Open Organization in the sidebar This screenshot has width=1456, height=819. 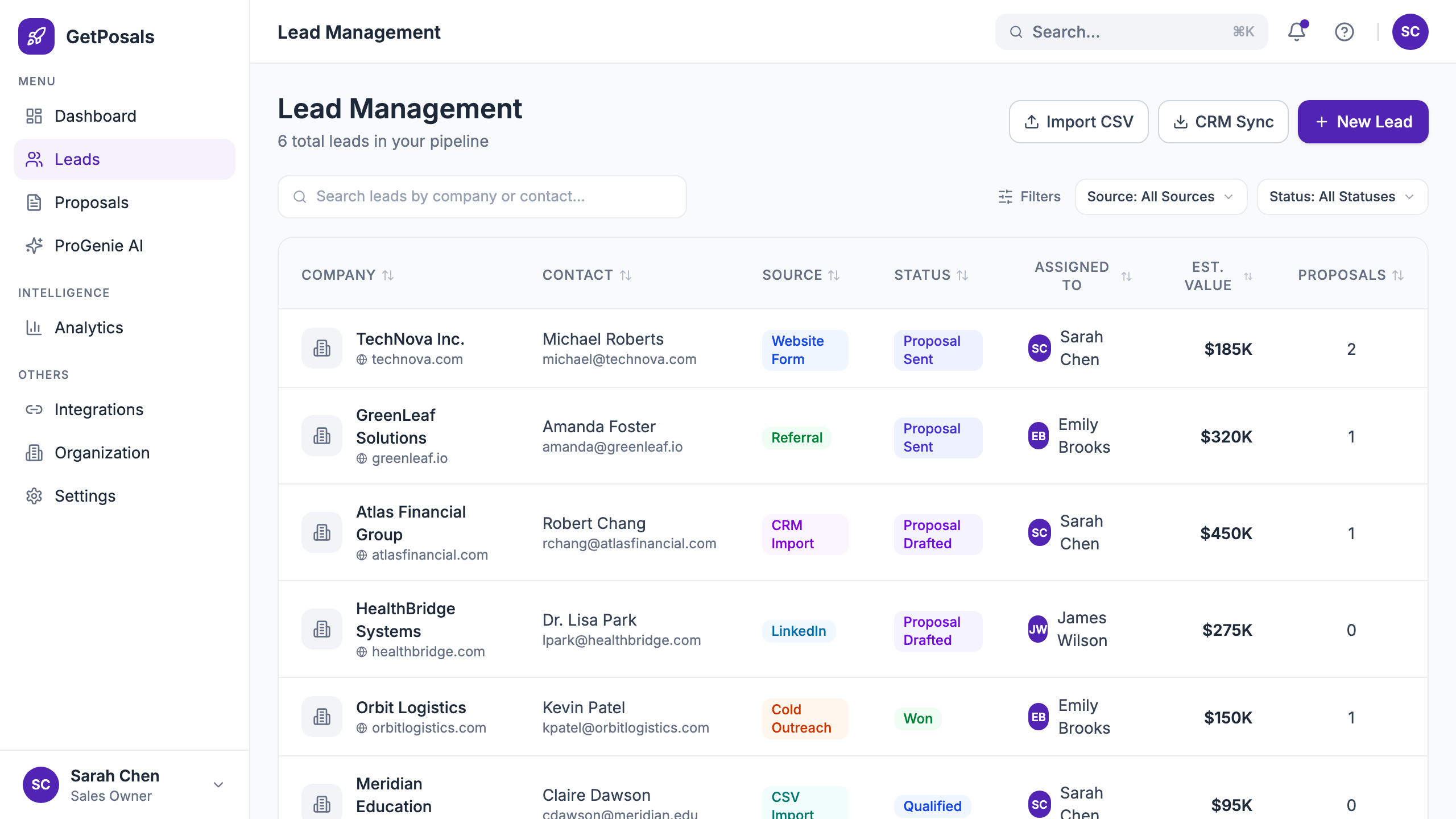click(124, 453)
